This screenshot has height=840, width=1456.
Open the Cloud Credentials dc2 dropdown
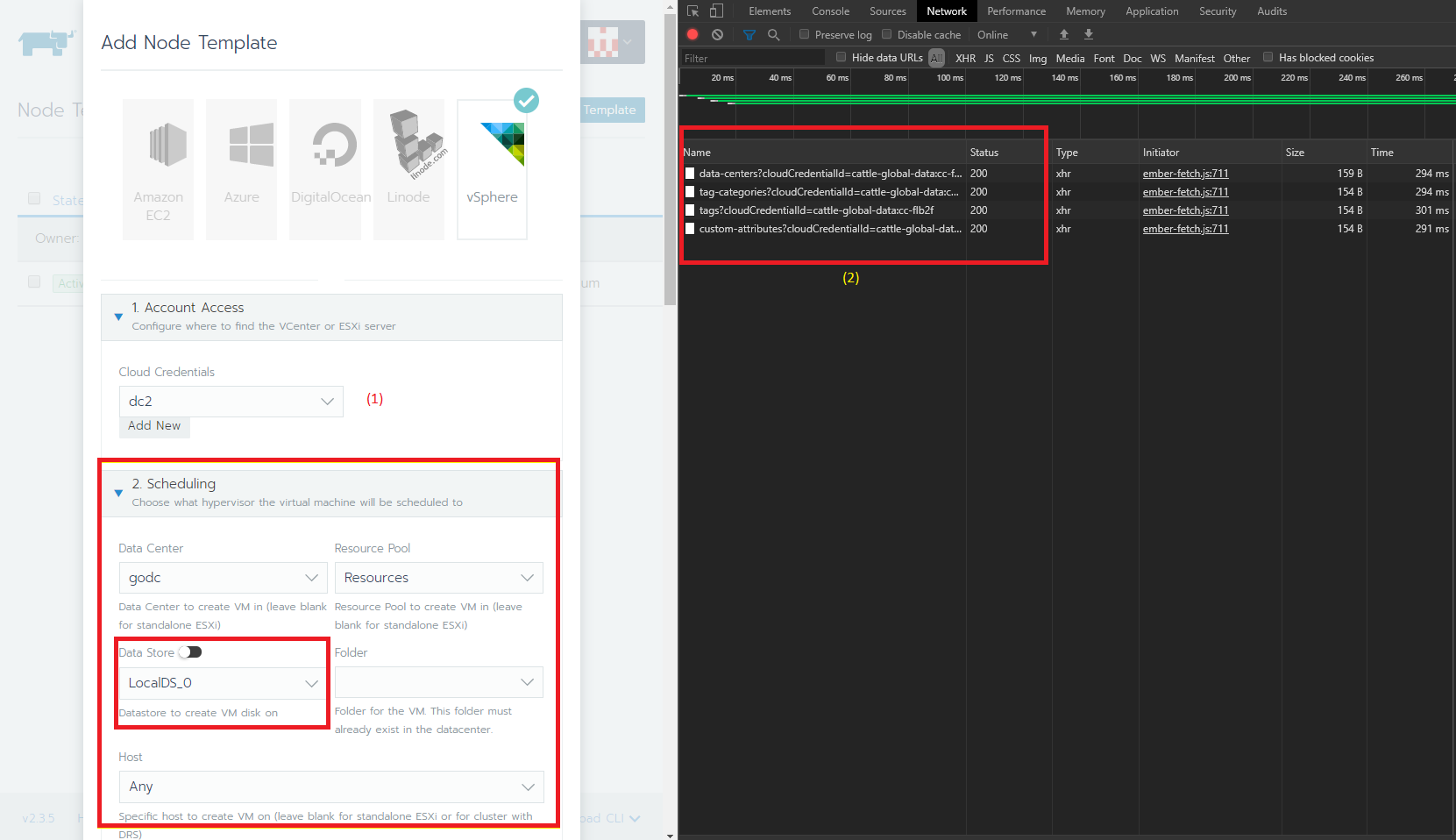pyautogui.click(x=231, y=401)
